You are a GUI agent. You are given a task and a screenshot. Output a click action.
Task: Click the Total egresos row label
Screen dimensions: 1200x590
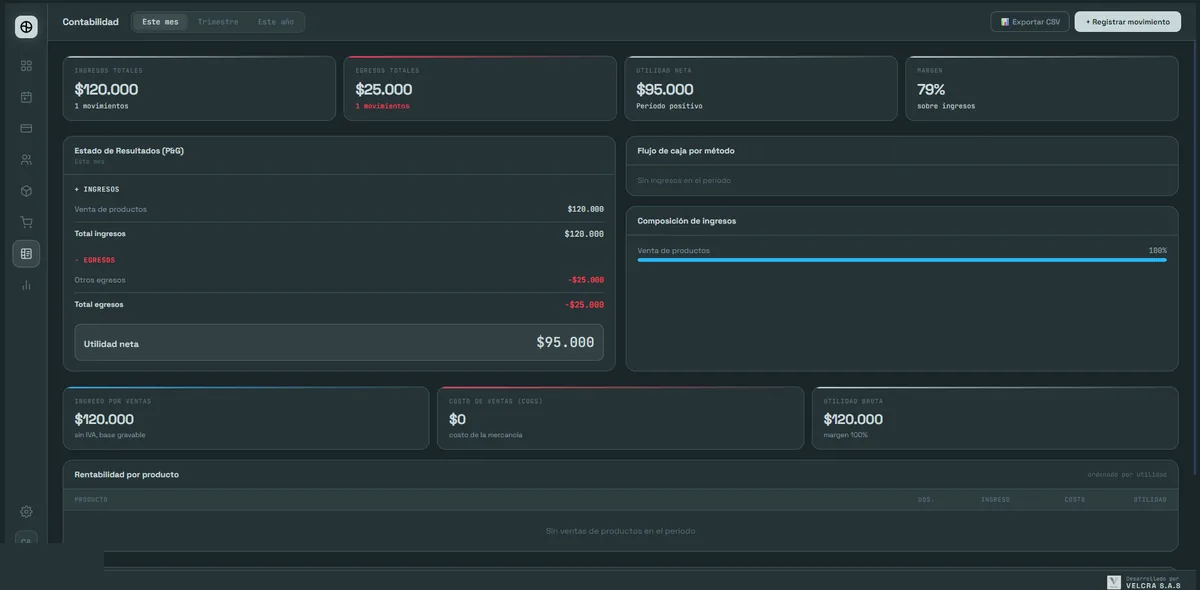tap(99, 304)
